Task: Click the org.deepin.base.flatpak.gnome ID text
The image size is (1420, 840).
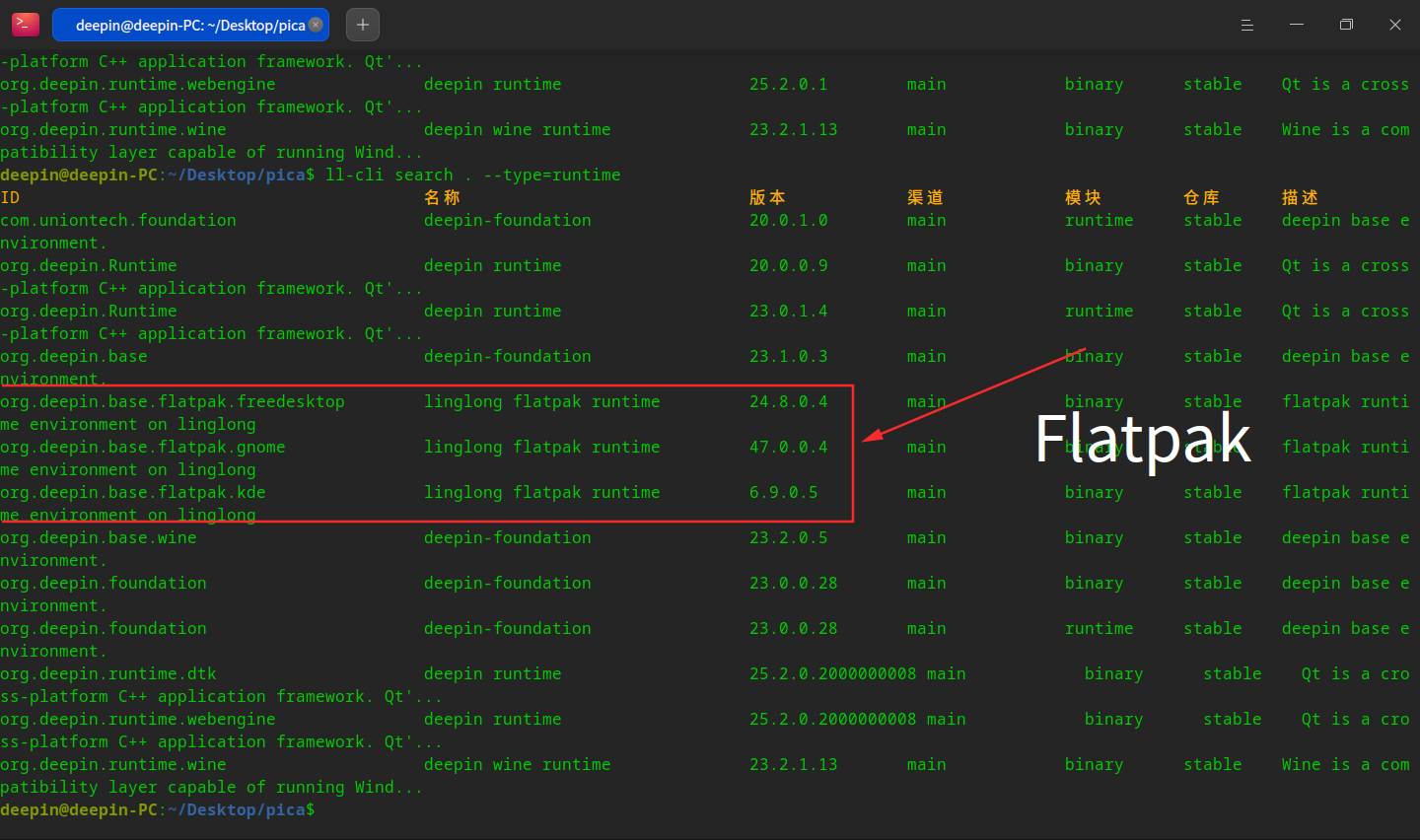Action: click(143, 448)
